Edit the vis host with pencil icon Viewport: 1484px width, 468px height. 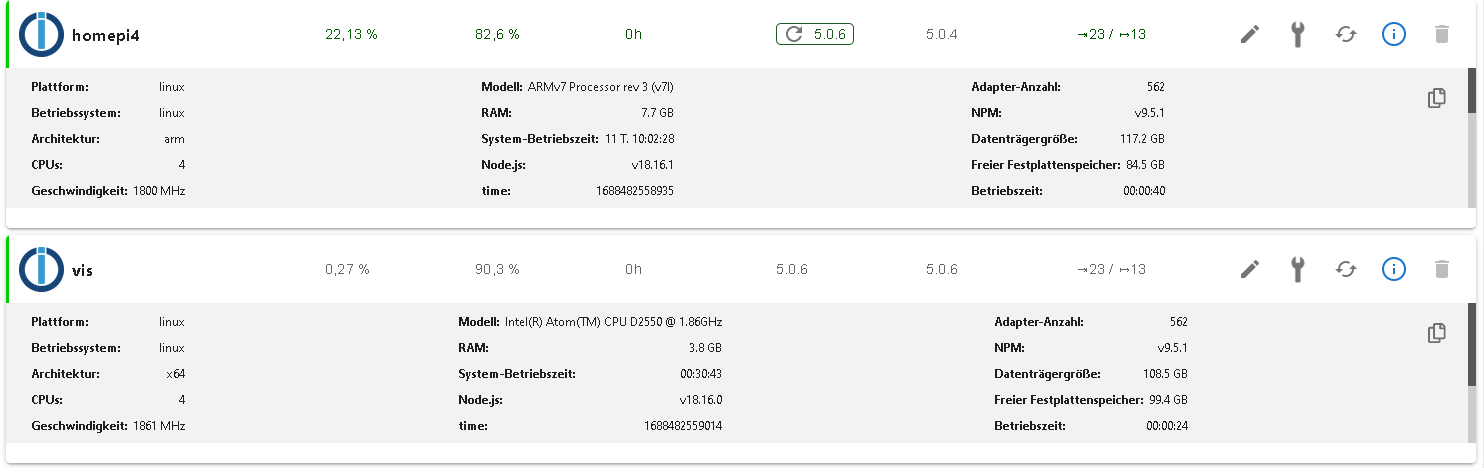click(x=1249, y=269)
